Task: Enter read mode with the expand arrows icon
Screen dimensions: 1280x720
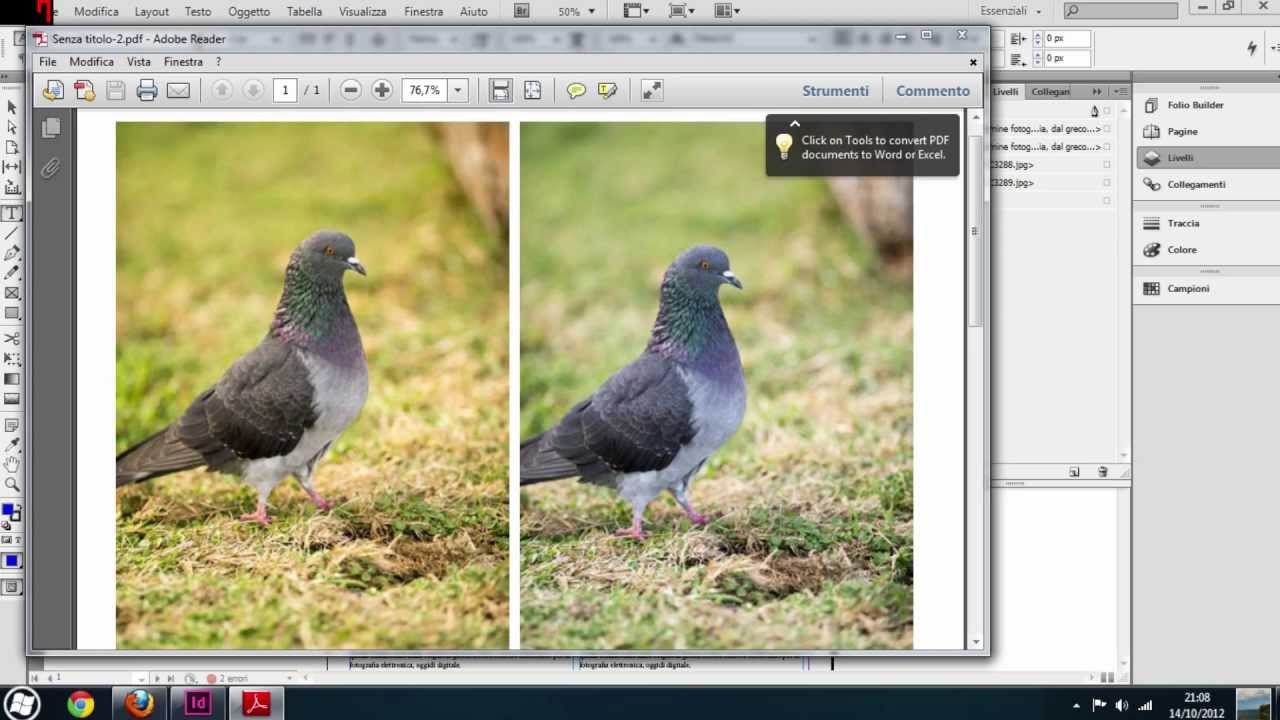Action: tap(652, 90)
